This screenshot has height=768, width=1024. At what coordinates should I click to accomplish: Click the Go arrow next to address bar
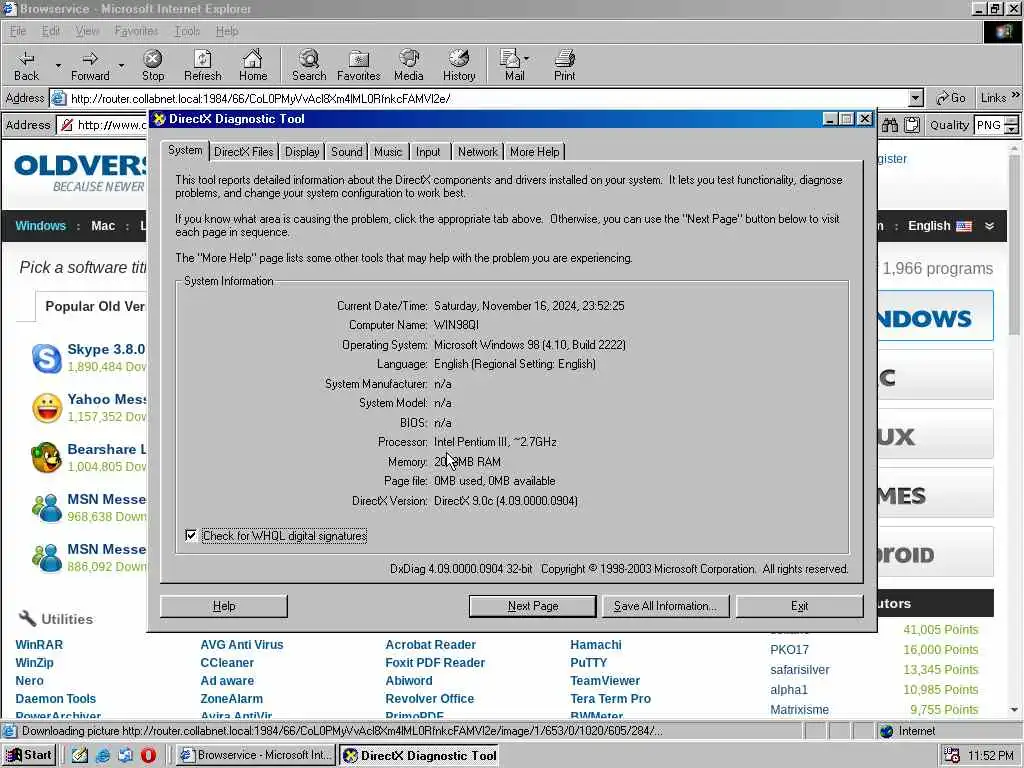[x=950, y=98]
